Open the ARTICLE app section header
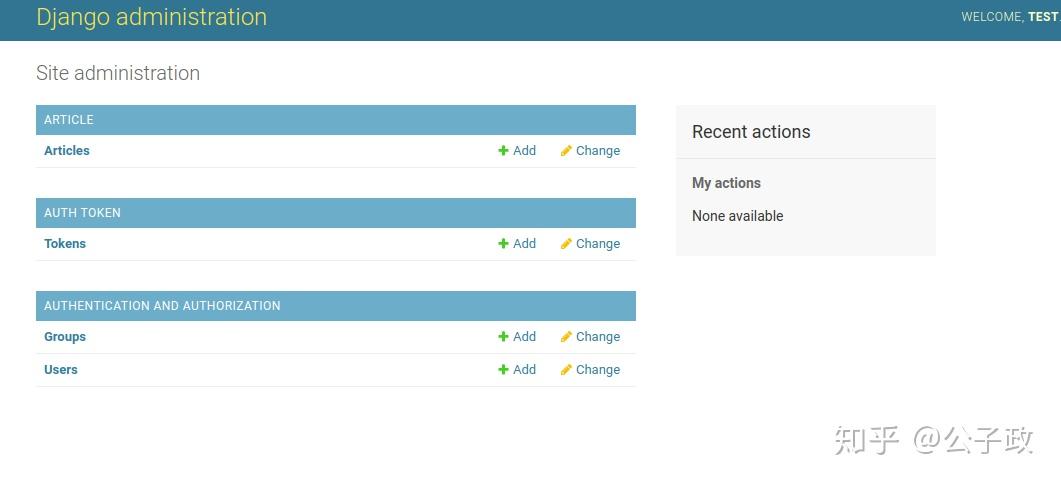The height and width of the screenshot is (485, 1061). pyautogui.click(x=69, y=120)
